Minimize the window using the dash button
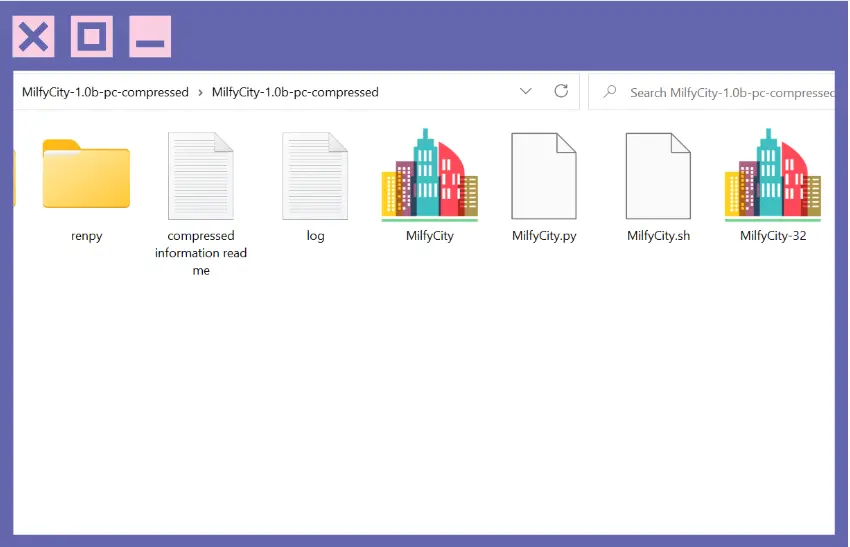This screenshot has width=850, height=547. click(x=150, y=38)
